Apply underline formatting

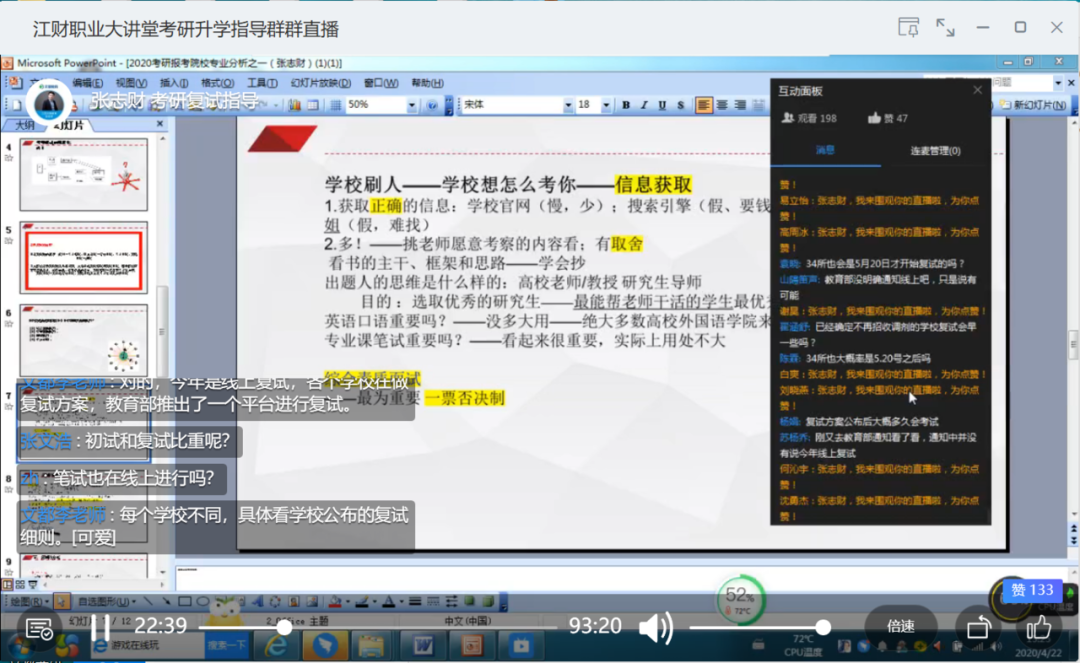(662, 105)
